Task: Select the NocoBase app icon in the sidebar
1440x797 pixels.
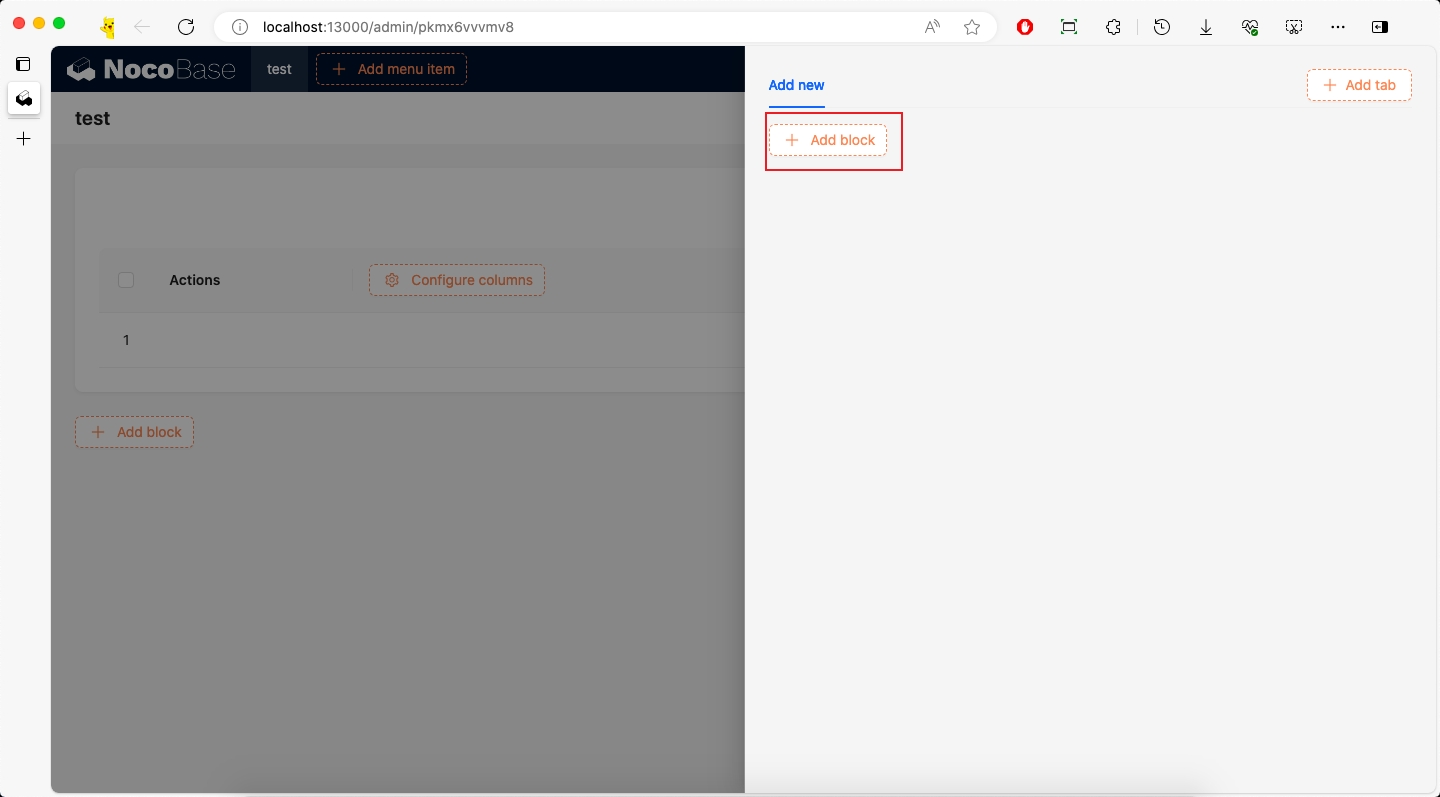Action: [24, 99]
